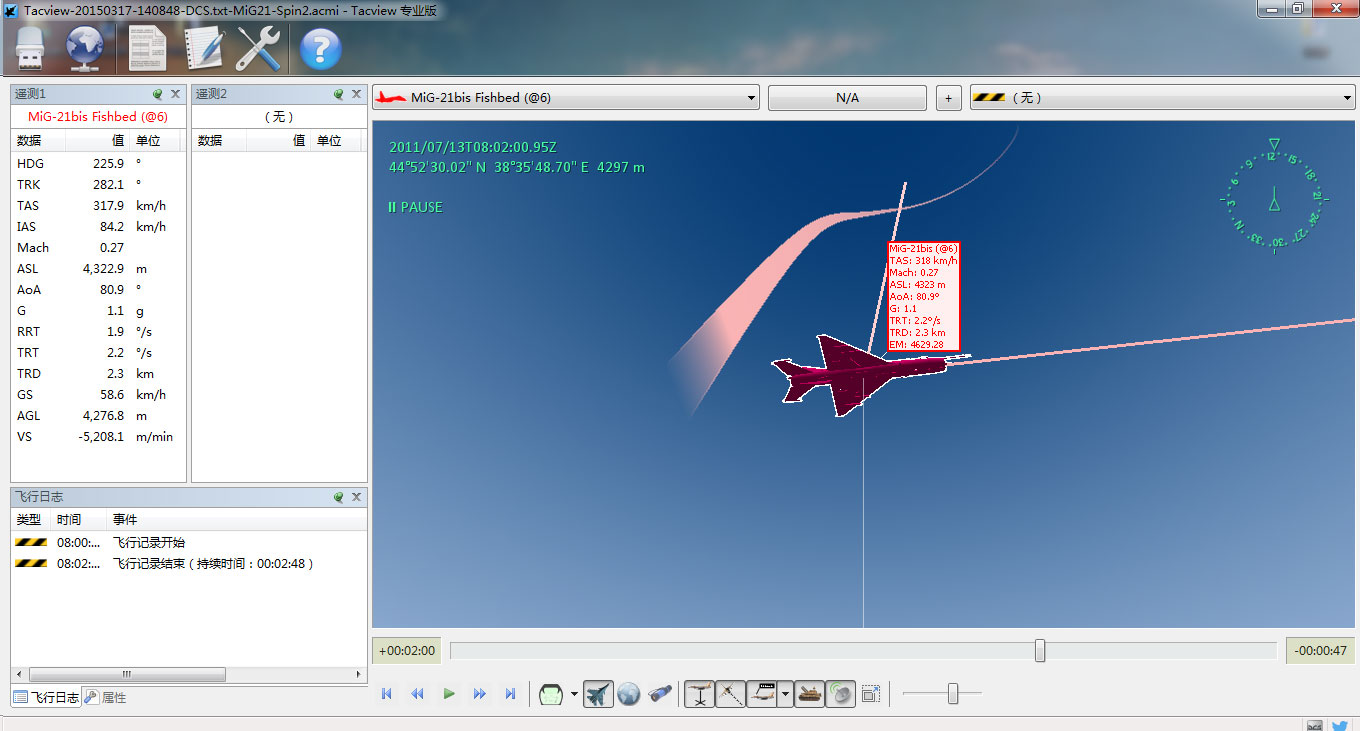Toggle the tank ground objects display
The width and height of the screenshot is (1360, 731).
click(x=810, y=693)
